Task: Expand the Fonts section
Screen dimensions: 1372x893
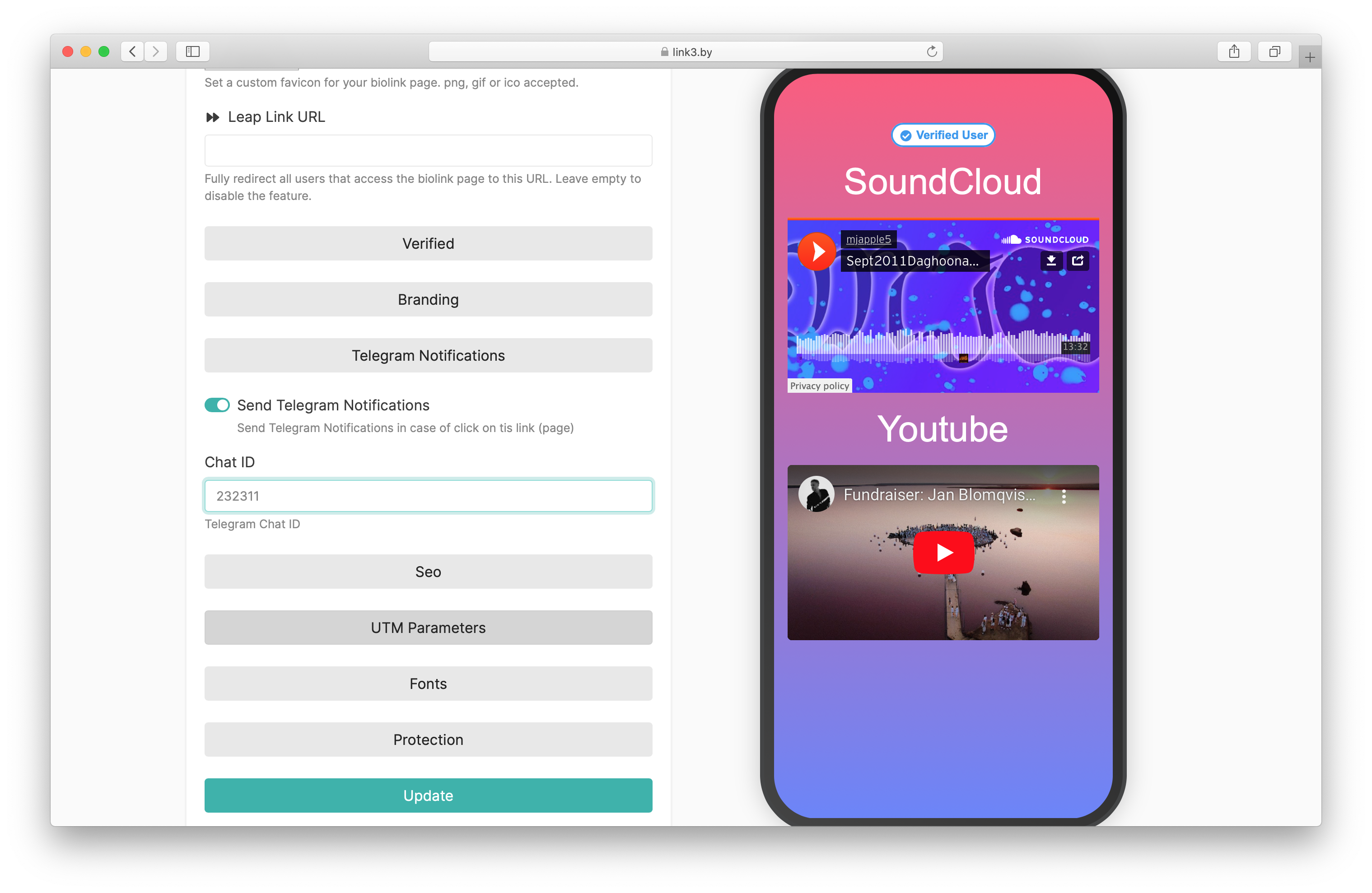Action: pyautogui.click(x=427, y=683)
